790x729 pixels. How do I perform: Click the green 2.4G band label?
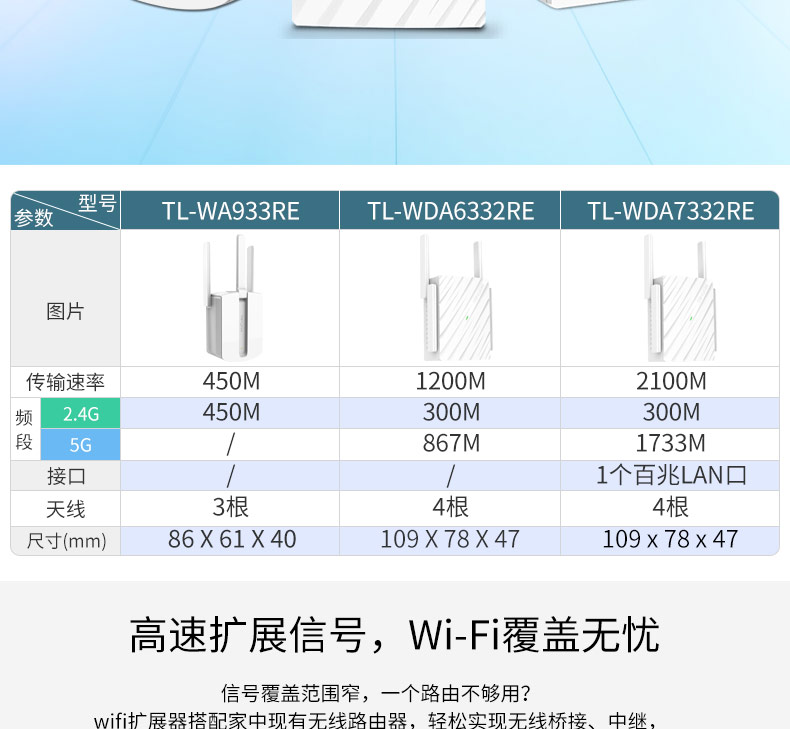(x=81, y=414)
